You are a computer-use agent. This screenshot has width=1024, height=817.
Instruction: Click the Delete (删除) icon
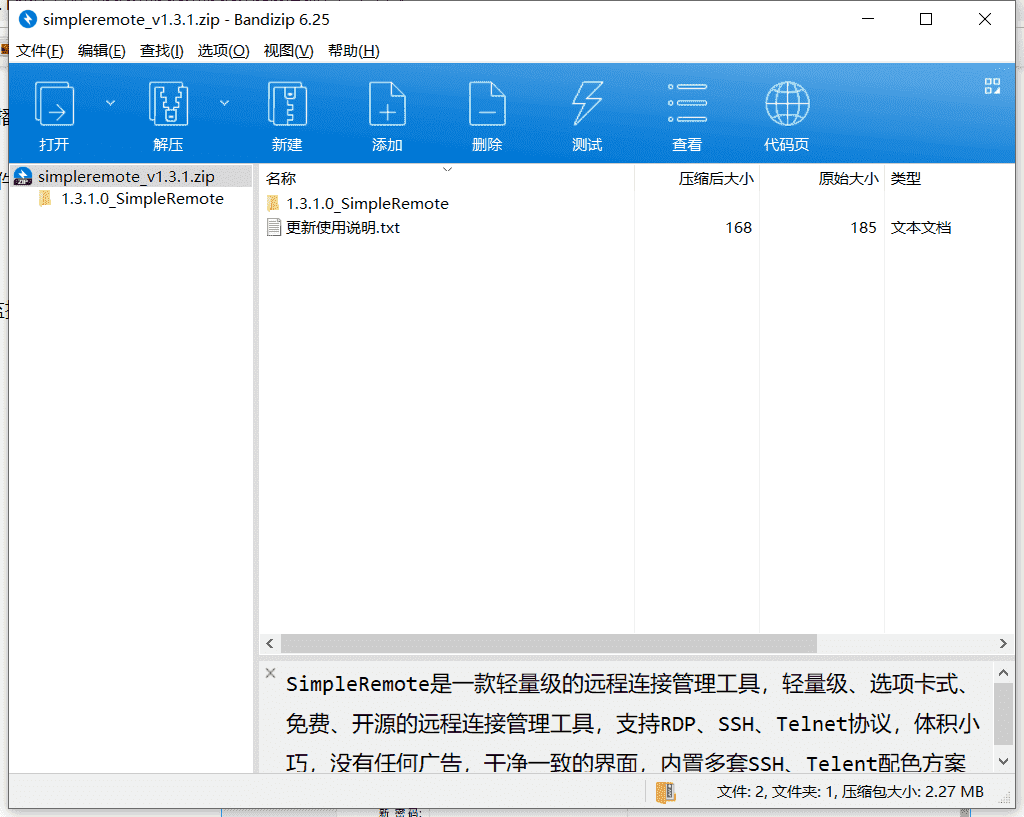coord(487,103)
